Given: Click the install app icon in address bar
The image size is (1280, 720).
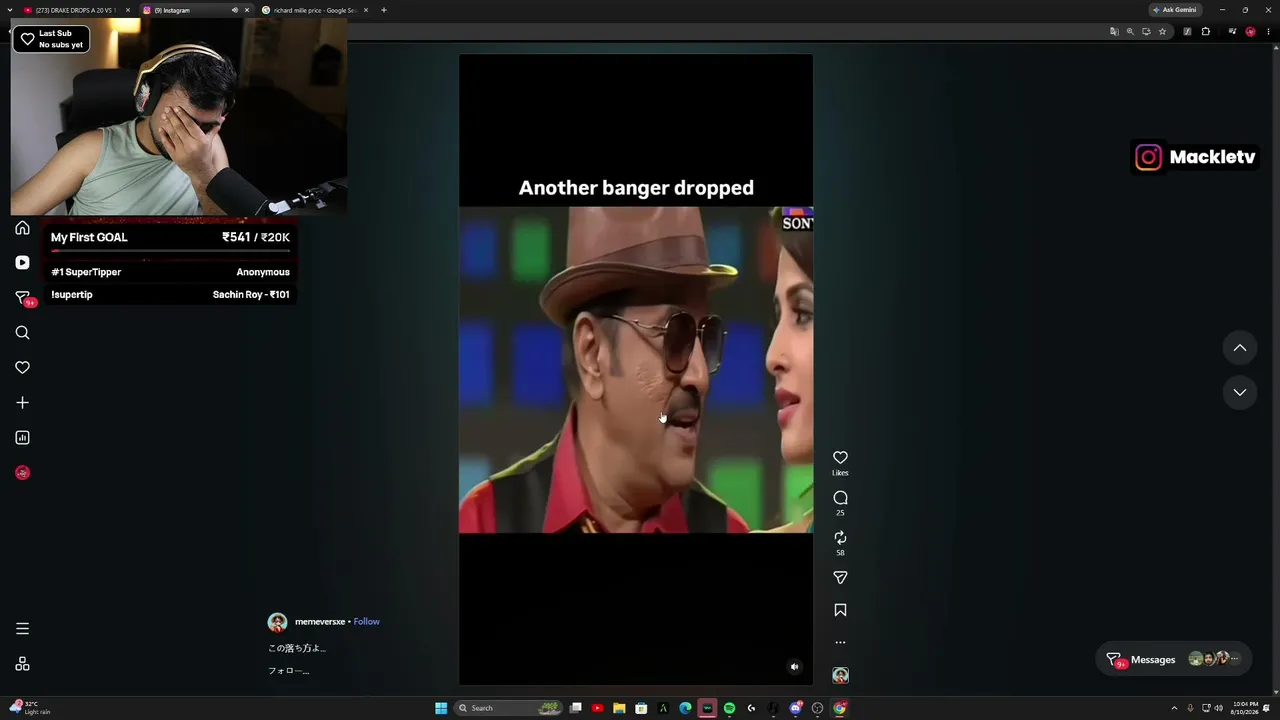Looking at the screenshot, I should click(1146, 31).
